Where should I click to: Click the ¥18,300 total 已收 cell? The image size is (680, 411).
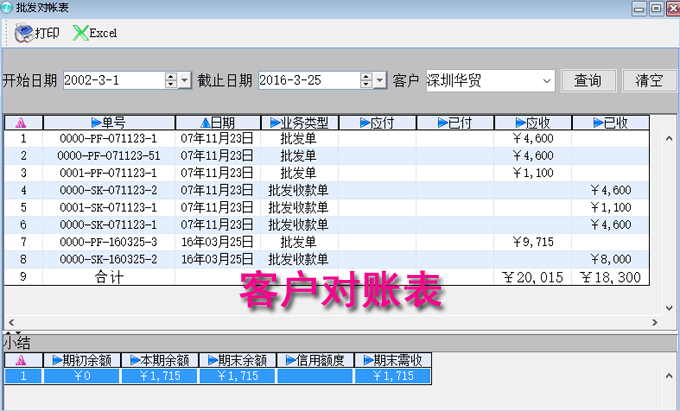611,277
